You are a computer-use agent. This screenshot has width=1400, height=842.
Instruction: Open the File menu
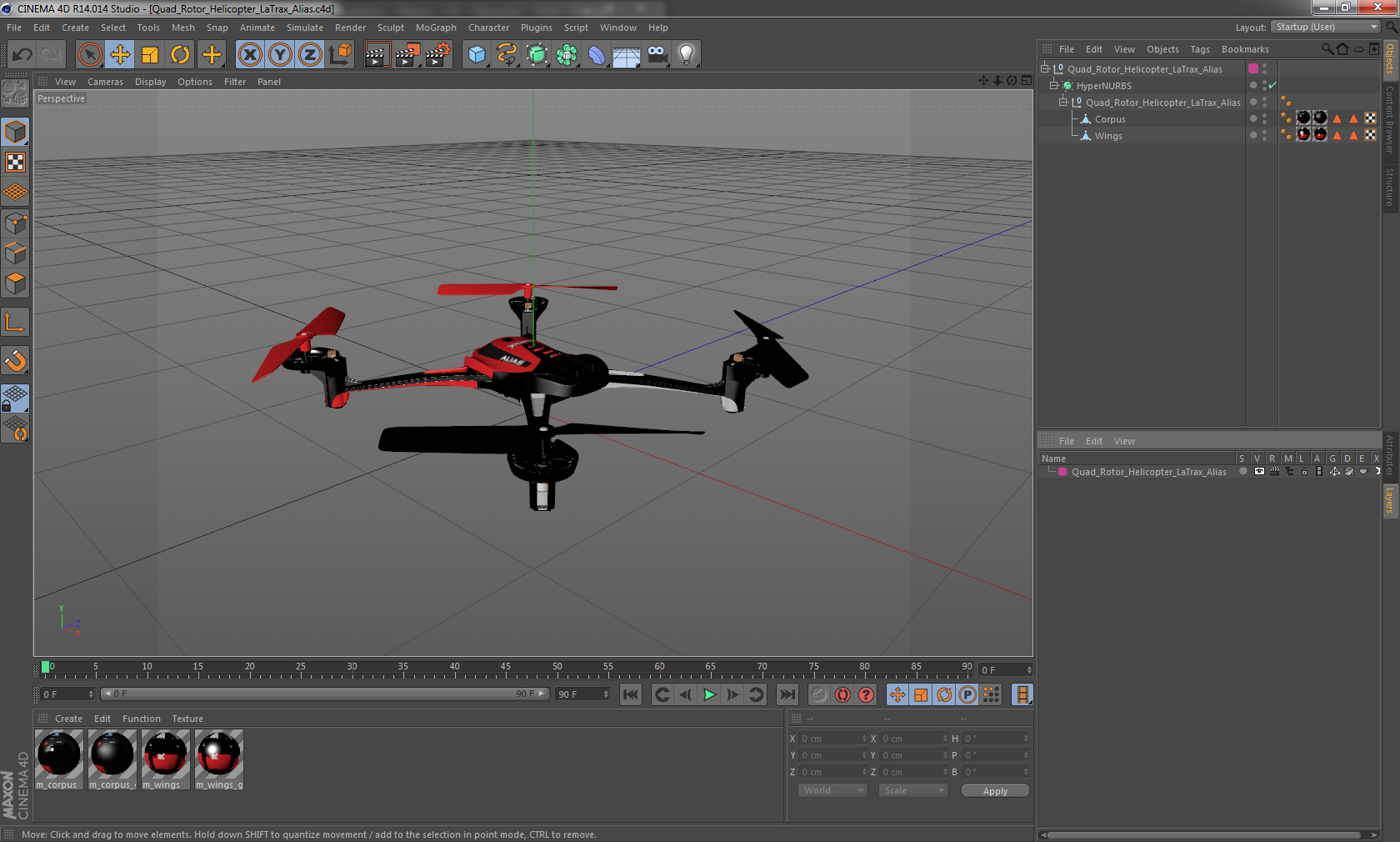point(14,28)
